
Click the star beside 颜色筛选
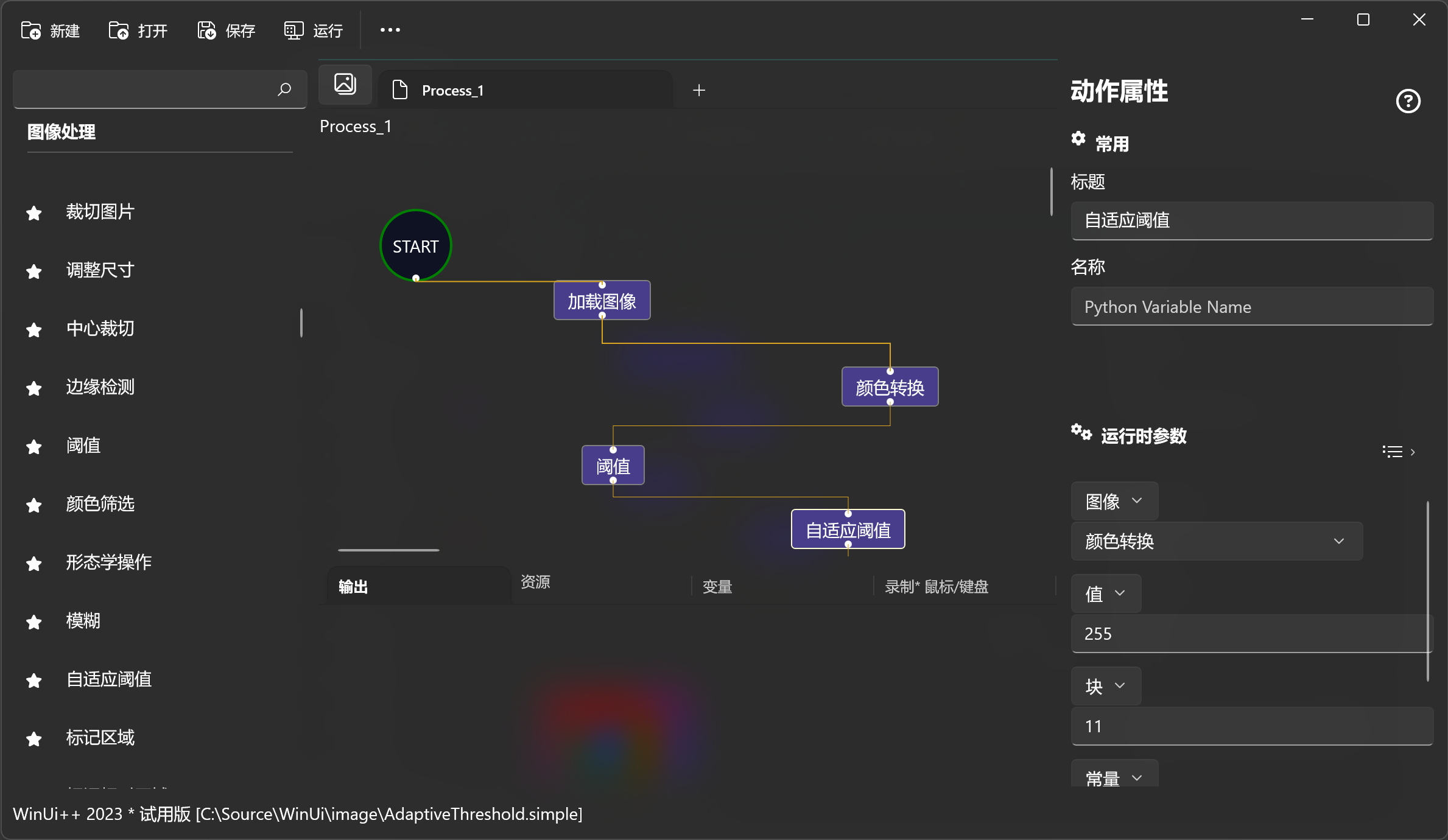coord(34,505)
